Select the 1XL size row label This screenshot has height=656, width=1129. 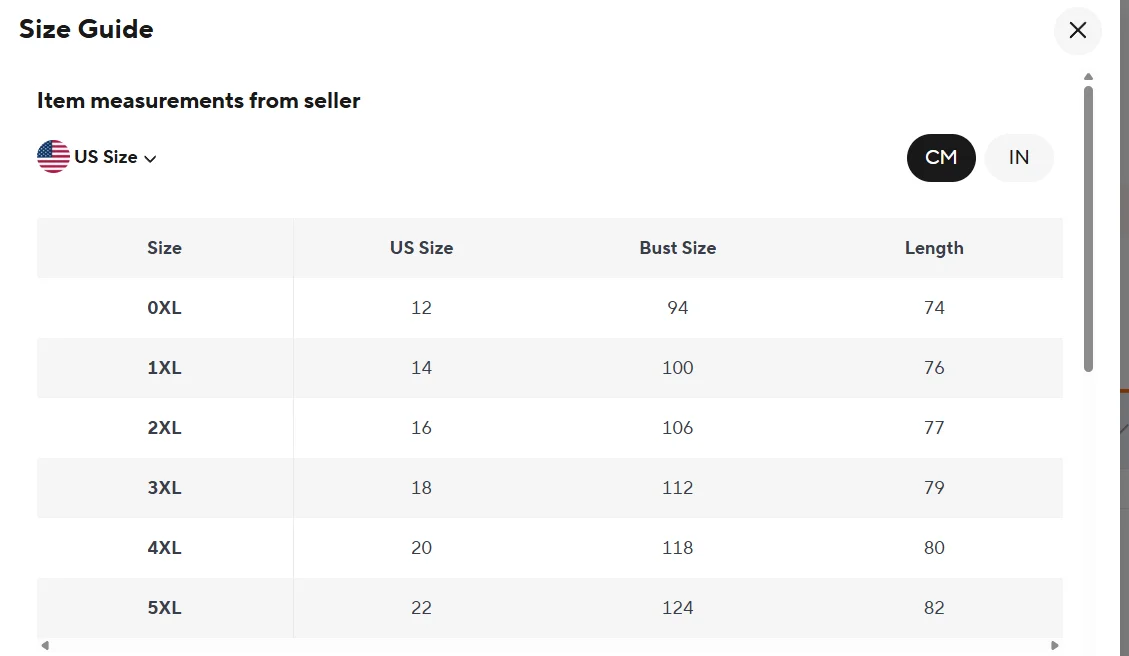pos(164,368)
